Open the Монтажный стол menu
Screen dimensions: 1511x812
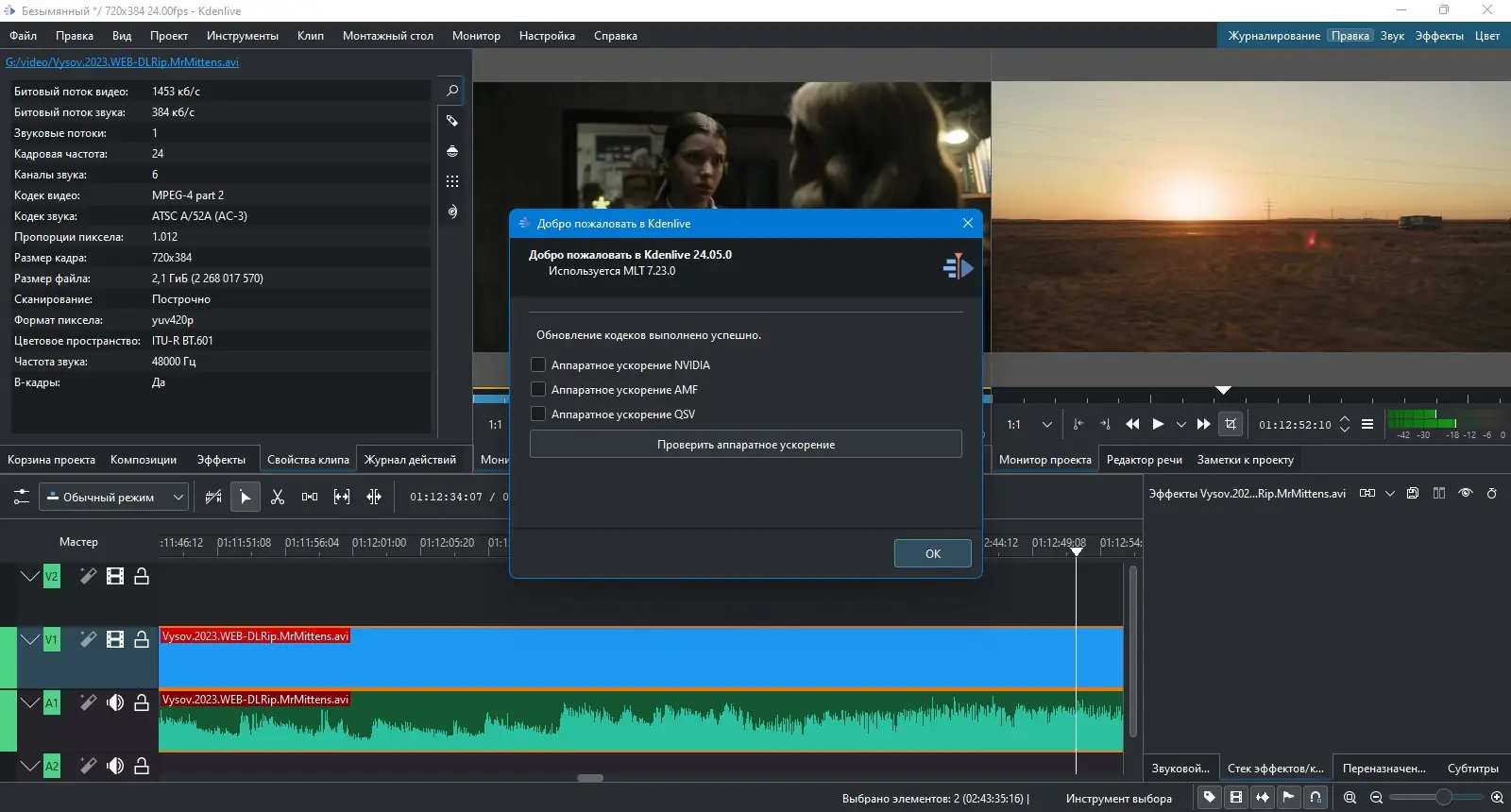click(387, 36)
